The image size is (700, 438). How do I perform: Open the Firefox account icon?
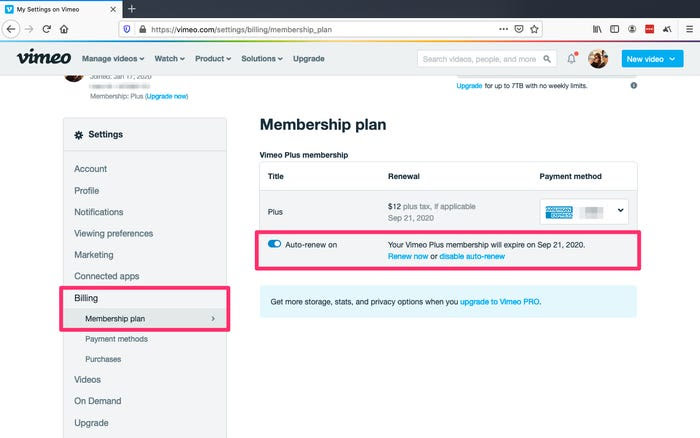coord(632,29)
